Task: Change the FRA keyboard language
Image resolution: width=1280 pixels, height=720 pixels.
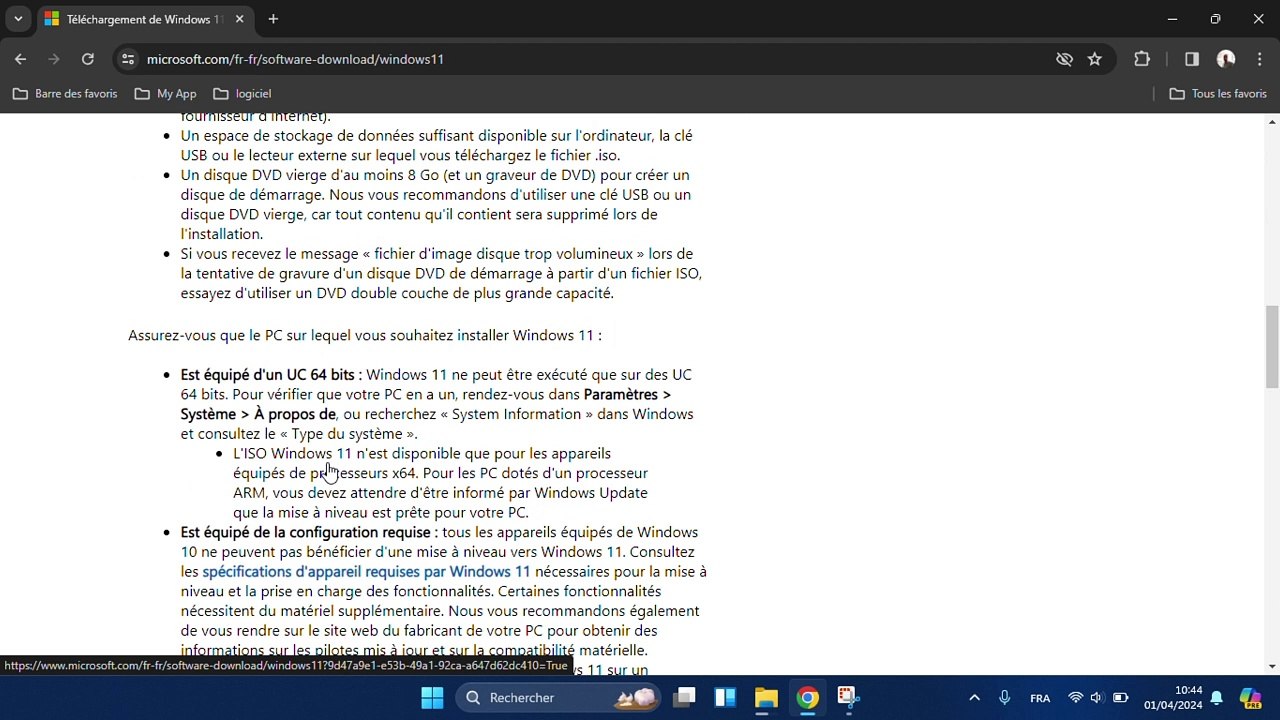Action: coord(1040,698)
